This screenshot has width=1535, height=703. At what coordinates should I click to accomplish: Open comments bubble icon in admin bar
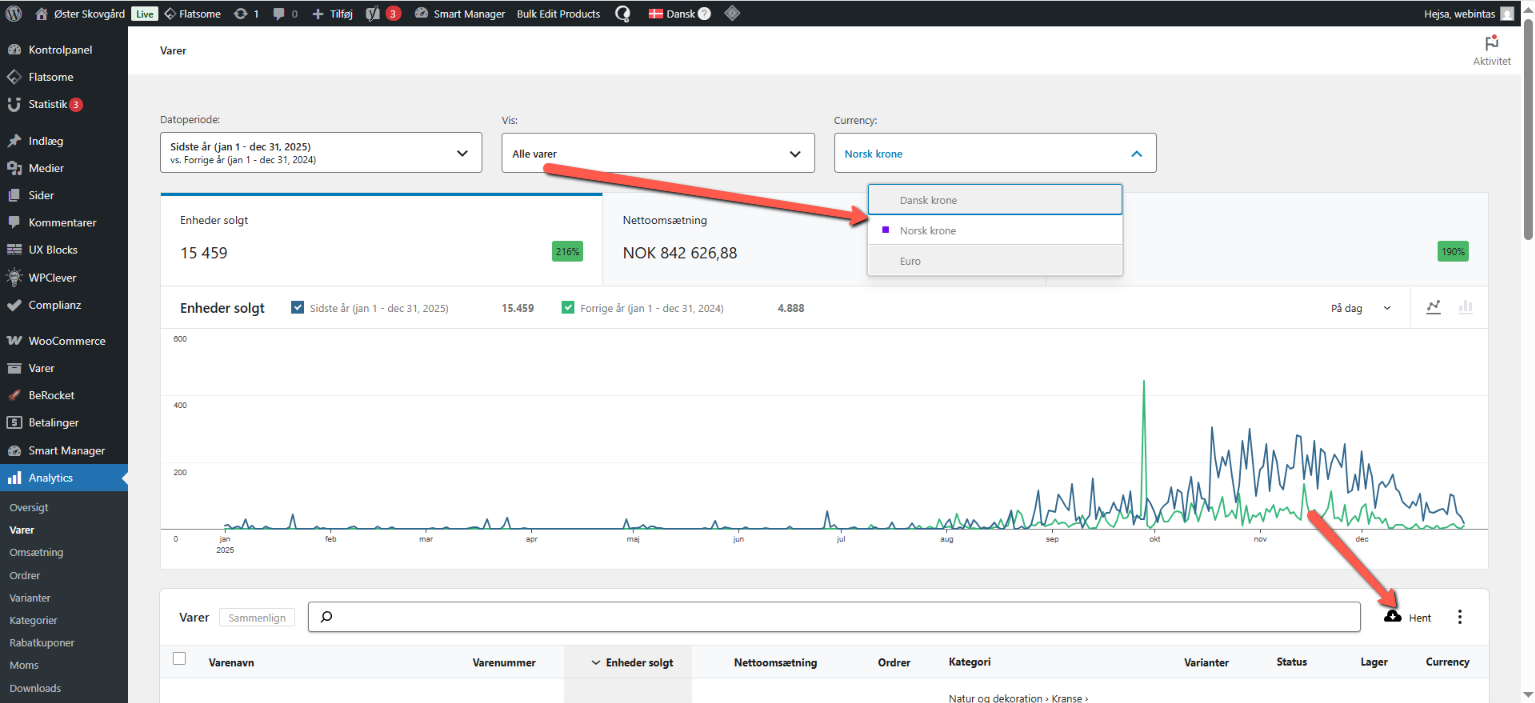click(279, 14)
